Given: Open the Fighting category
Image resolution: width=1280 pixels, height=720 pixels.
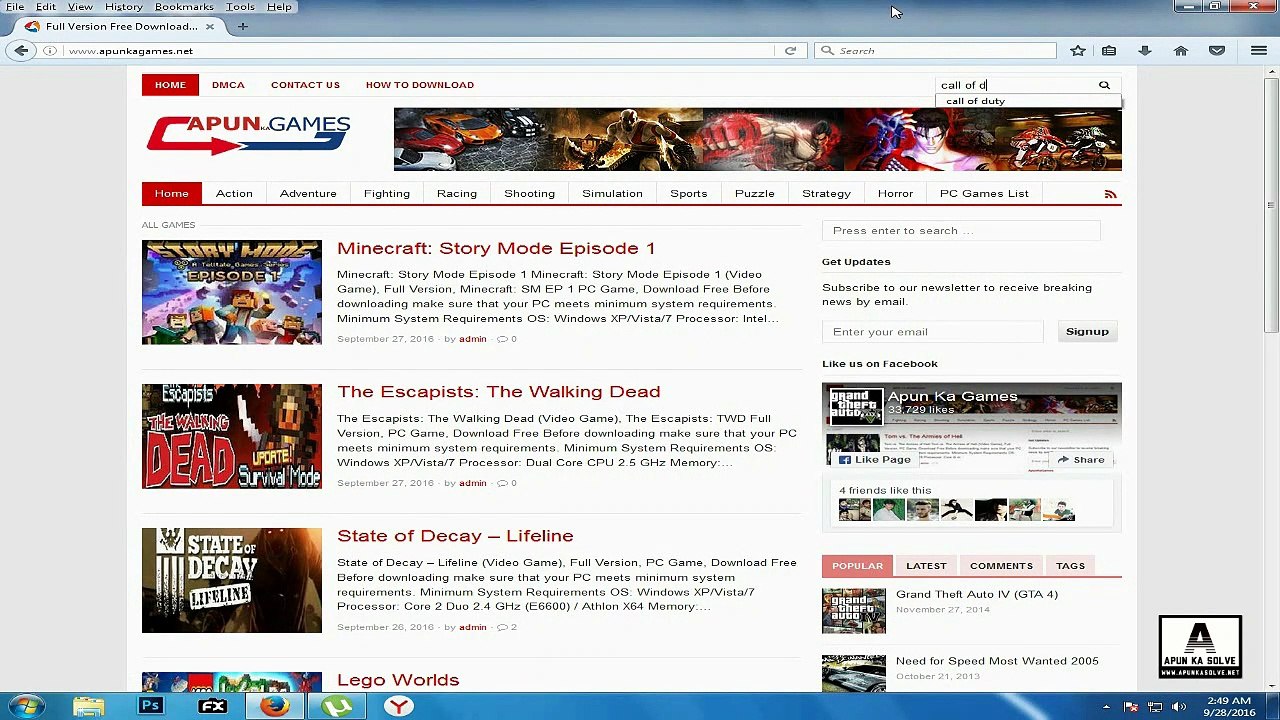Looking at the screenshot, I should [387, 194].
